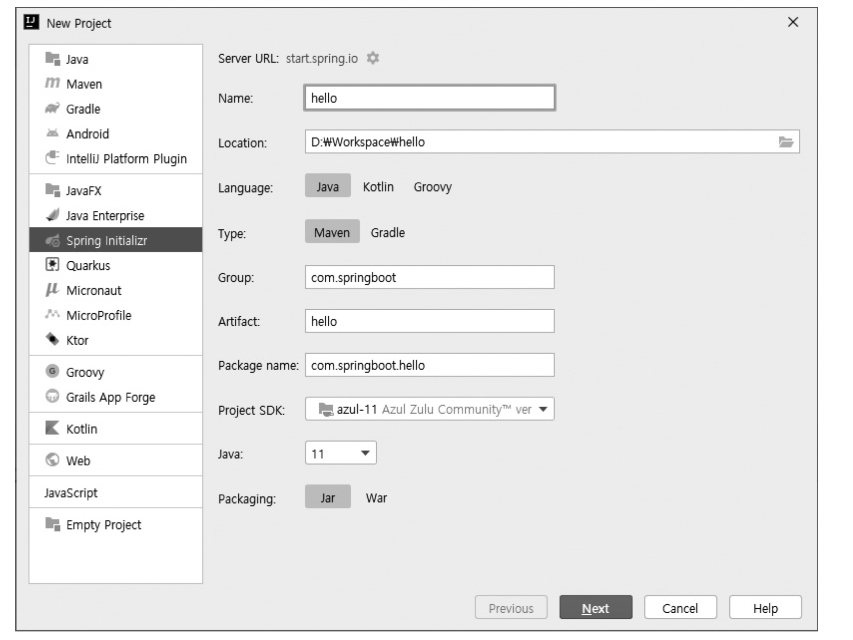Focus the Group text field

[430, 277]
